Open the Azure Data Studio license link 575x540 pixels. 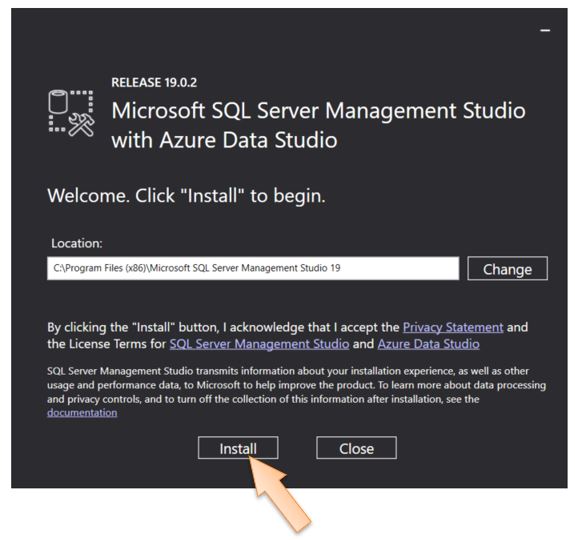coord(428,344)
